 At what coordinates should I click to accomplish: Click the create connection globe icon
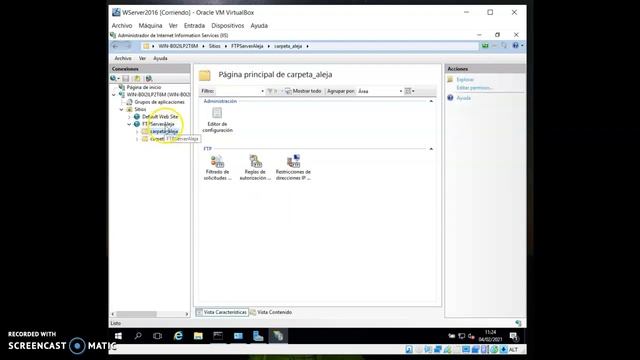114,78
